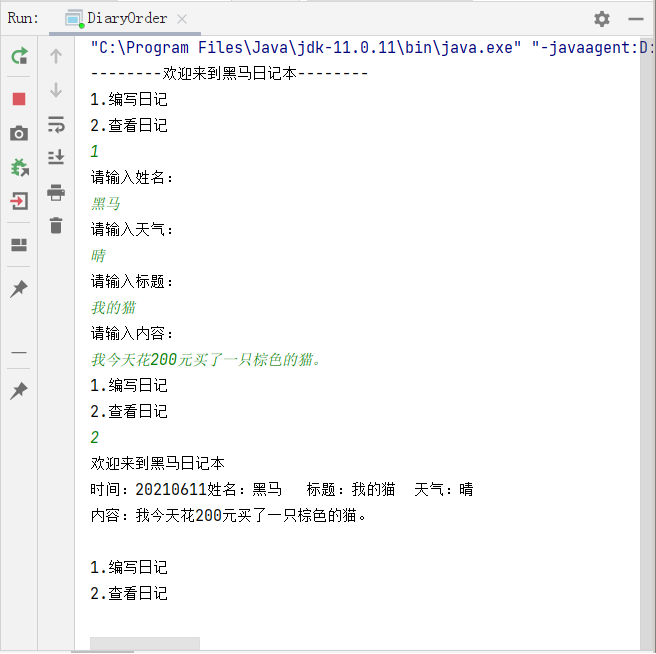Attach debugger using the green bug icon

coord(19,168)
